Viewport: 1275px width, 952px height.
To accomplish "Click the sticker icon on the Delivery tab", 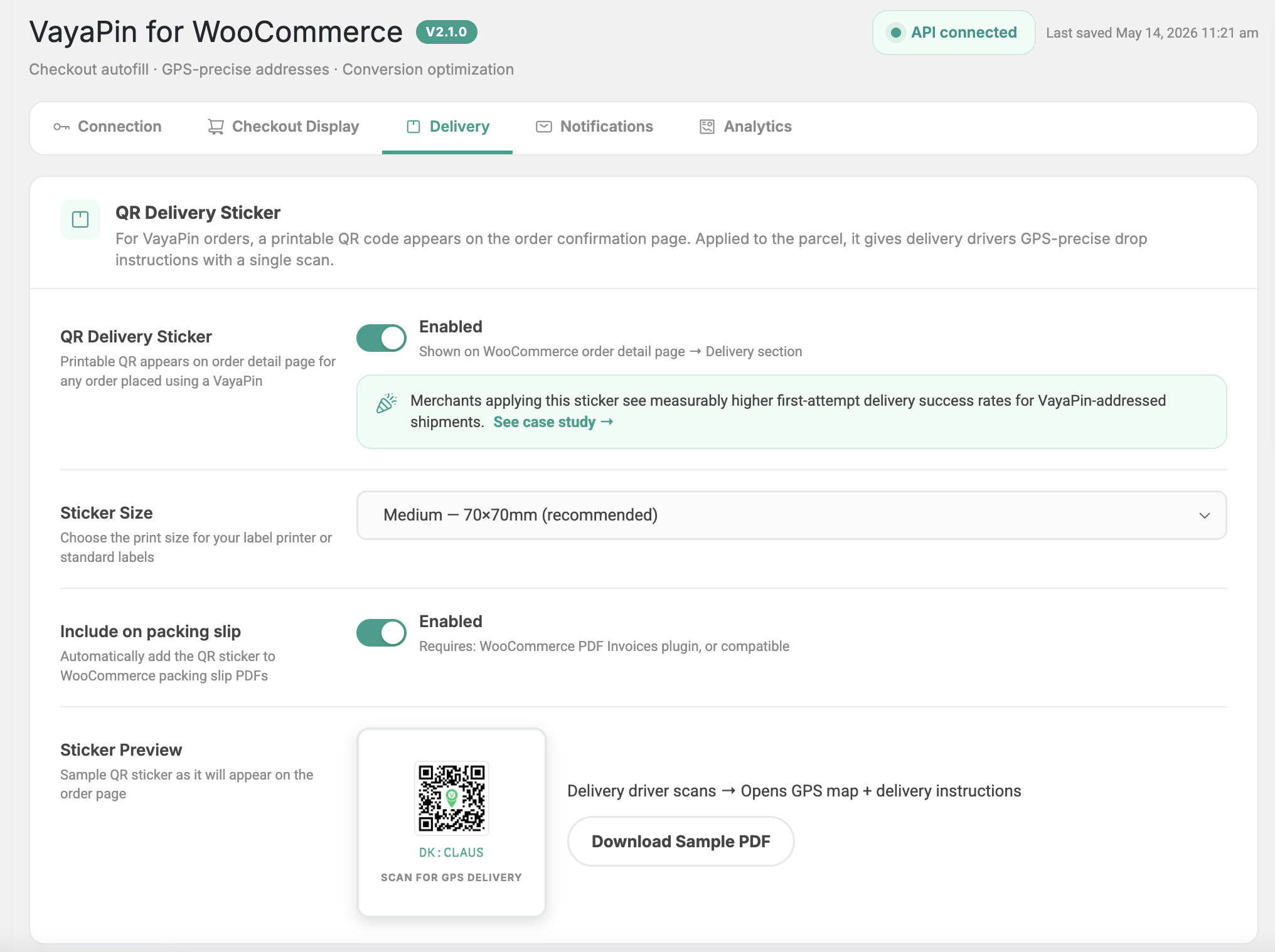I will 413,127.
